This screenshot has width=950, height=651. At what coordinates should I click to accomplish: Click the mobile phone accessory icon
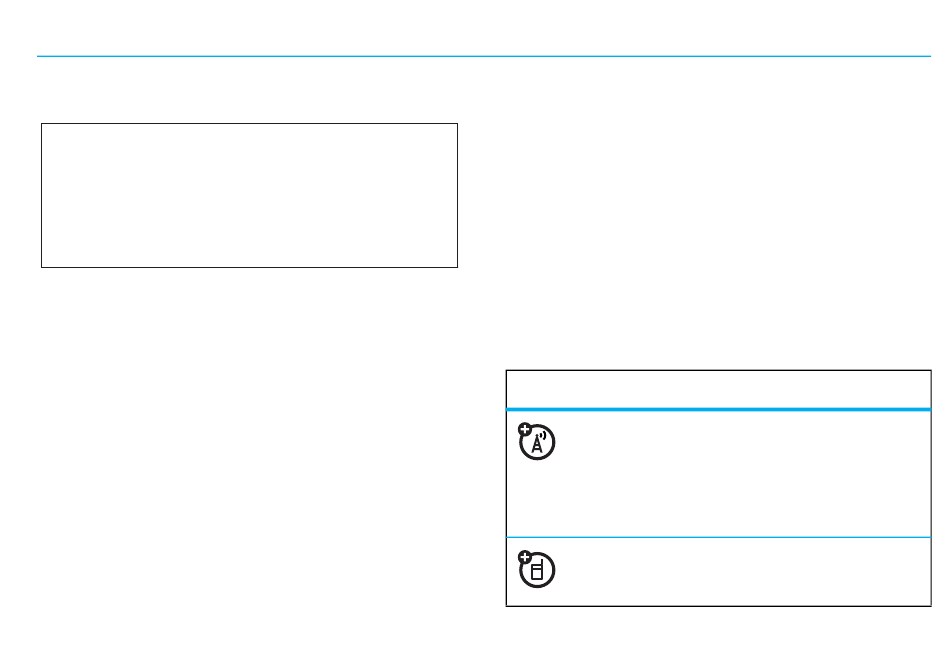537,569
